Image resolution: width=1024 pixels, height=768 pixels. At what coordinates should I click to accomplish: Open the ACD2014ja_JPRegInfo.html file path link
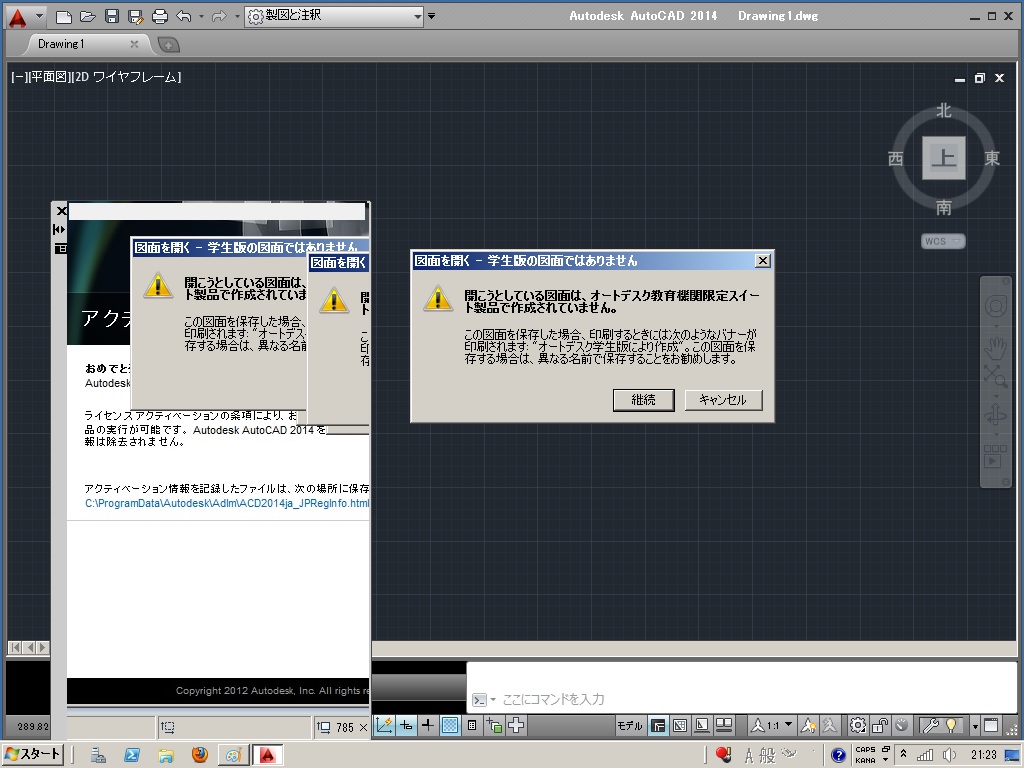pyautogui.click(x=227, y=503)
